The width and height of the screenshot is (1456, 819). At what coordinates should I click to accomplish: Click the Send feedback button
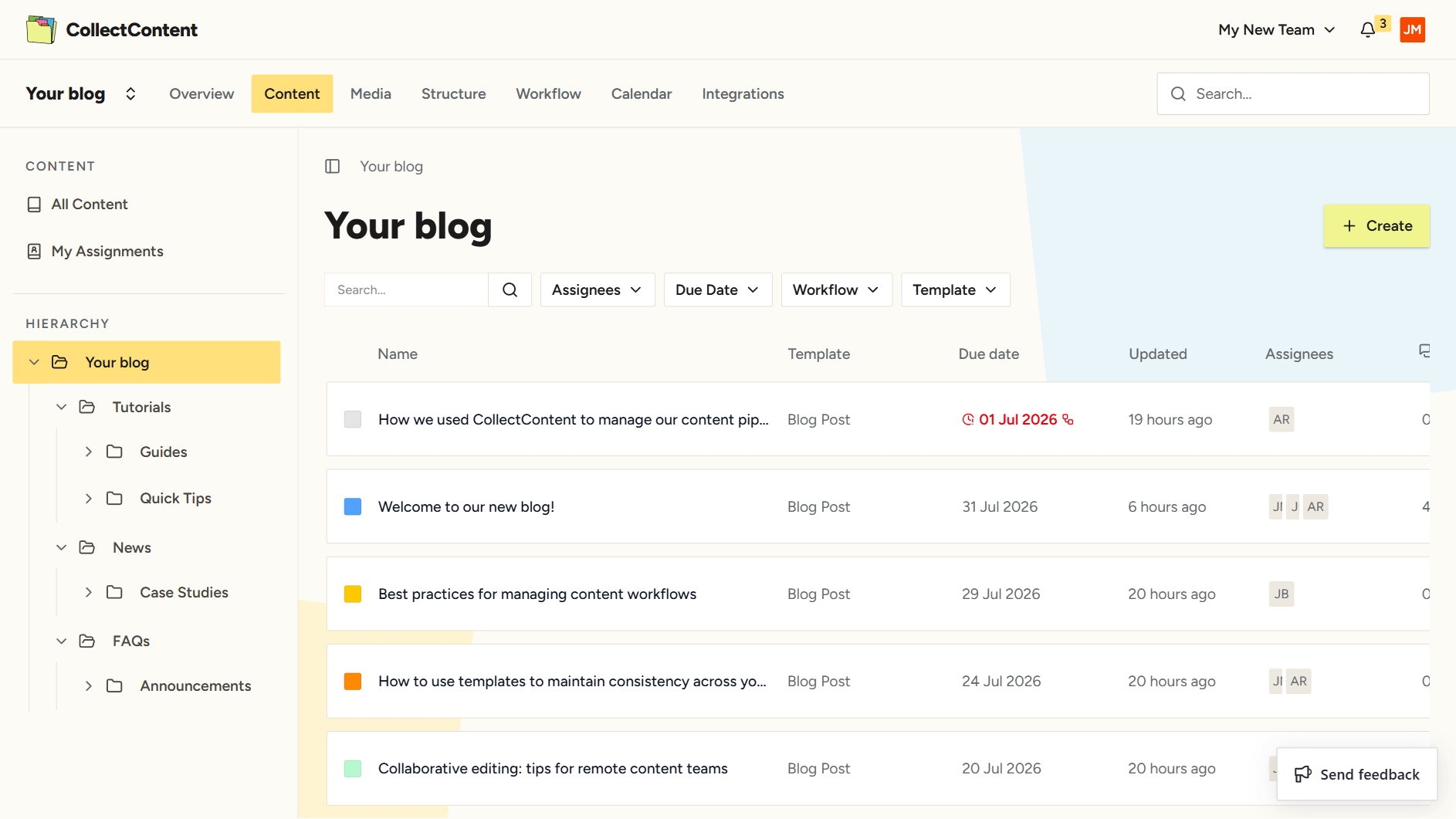(x=1356, y=774)
